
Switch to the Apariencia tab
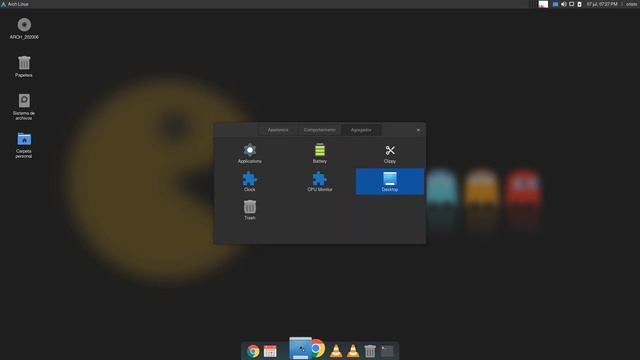point(278,130)
